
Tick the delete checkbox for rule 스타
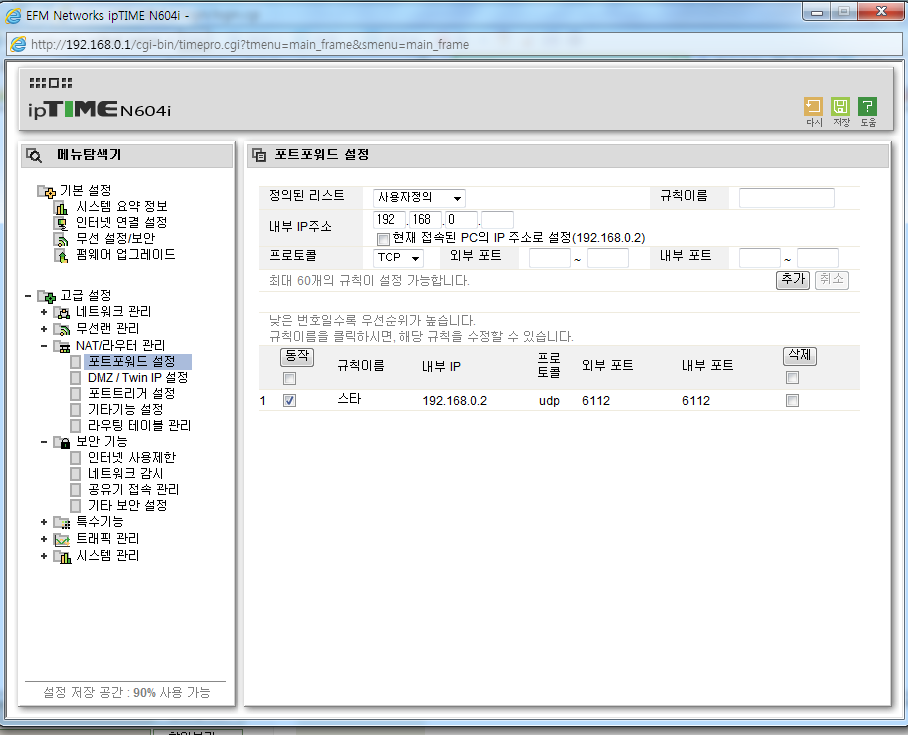[792, 400]
